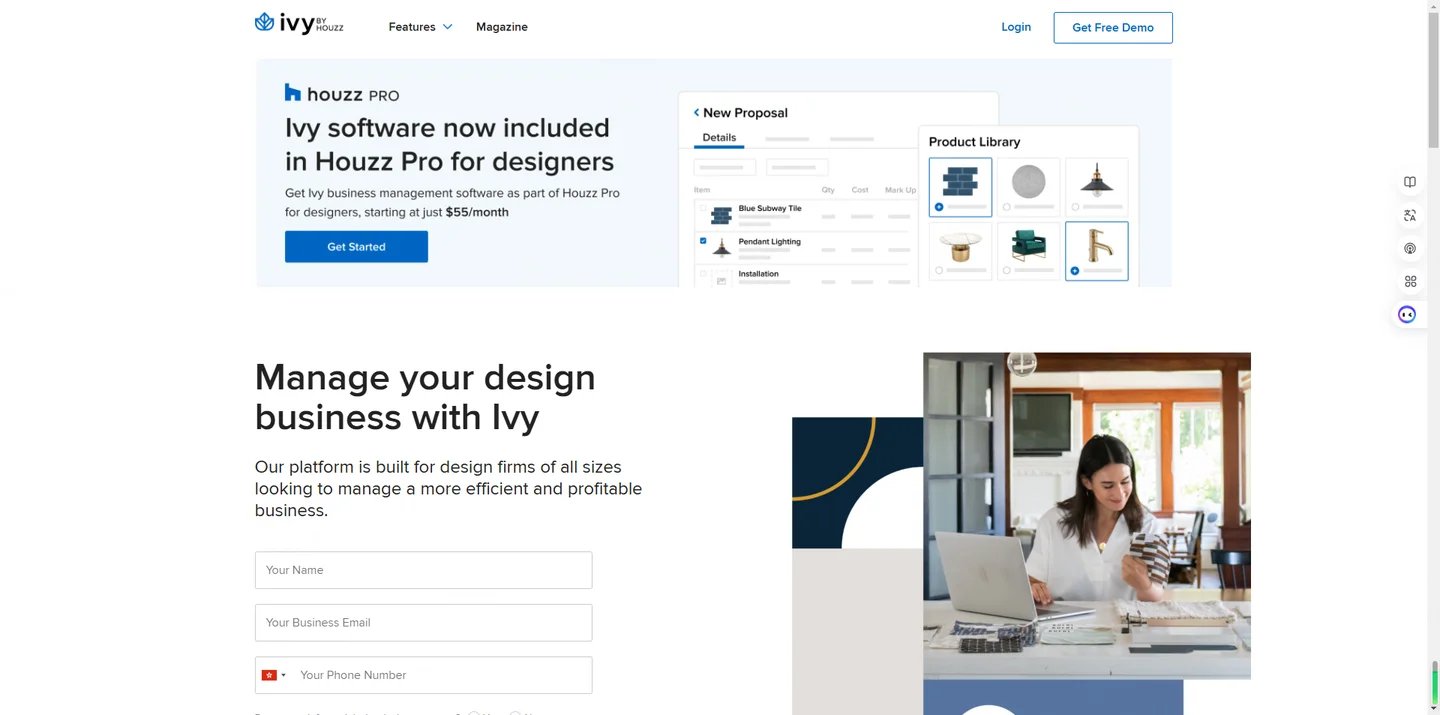Toggle the radio button under the subway tile product

[939, 207]
